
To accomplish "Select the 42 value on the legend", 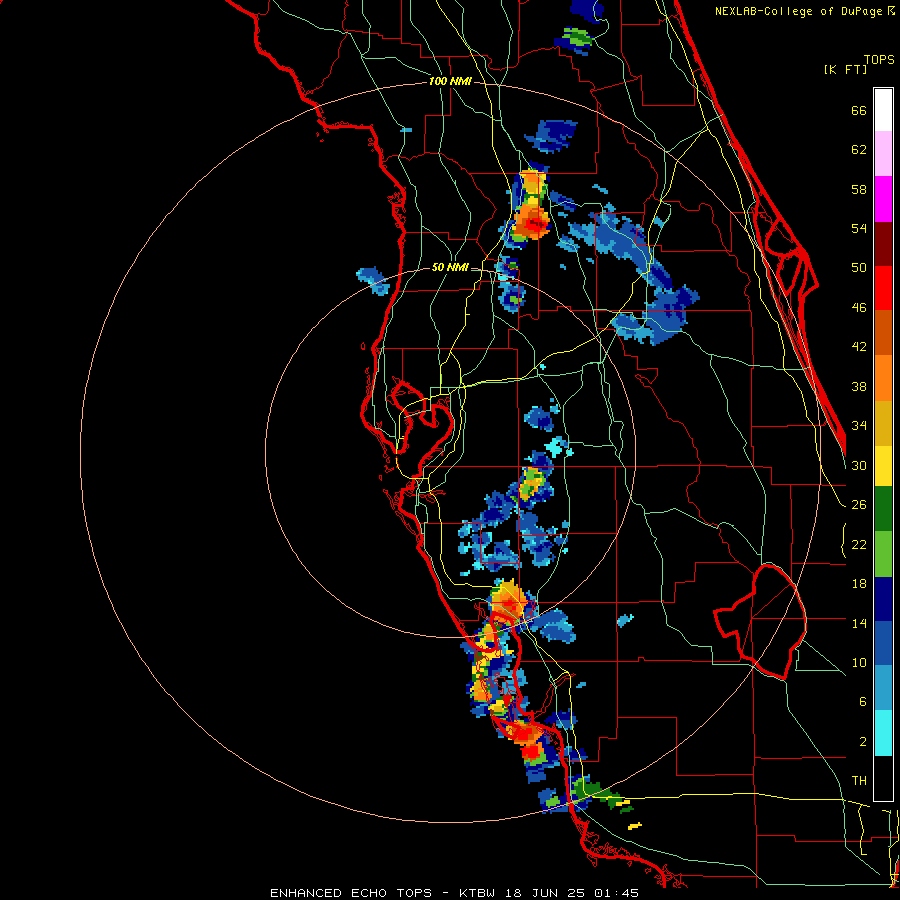I will pos(859,347).
